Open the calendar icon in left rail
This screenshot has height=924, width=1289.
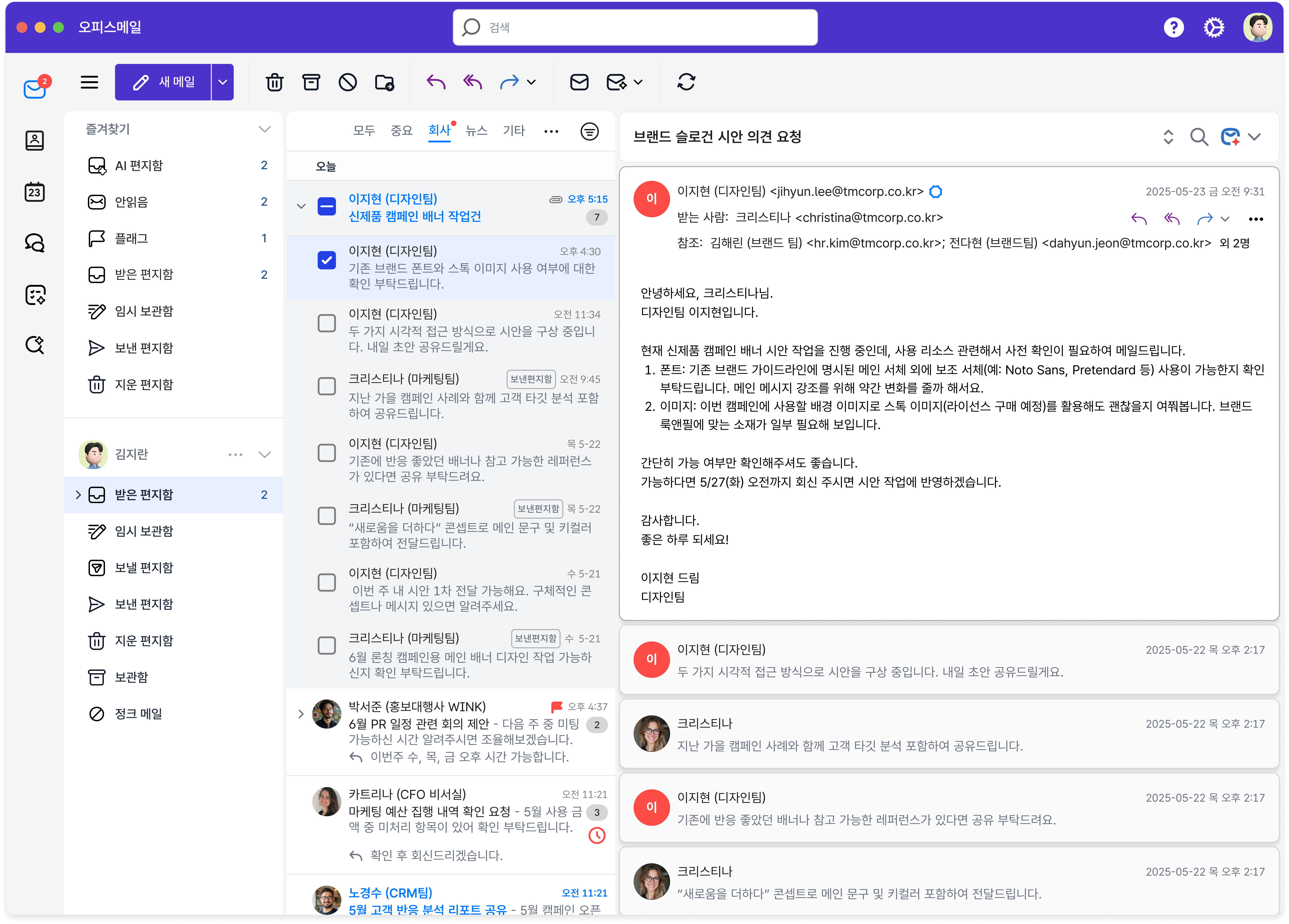pyautogui.click(x=35, y=192)
